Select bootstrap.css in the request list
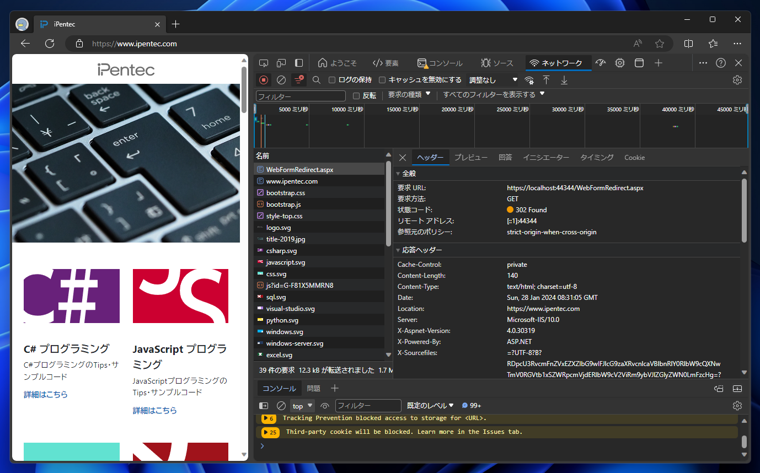The width and height of the screenshot is (760, 473). point(285,193)
